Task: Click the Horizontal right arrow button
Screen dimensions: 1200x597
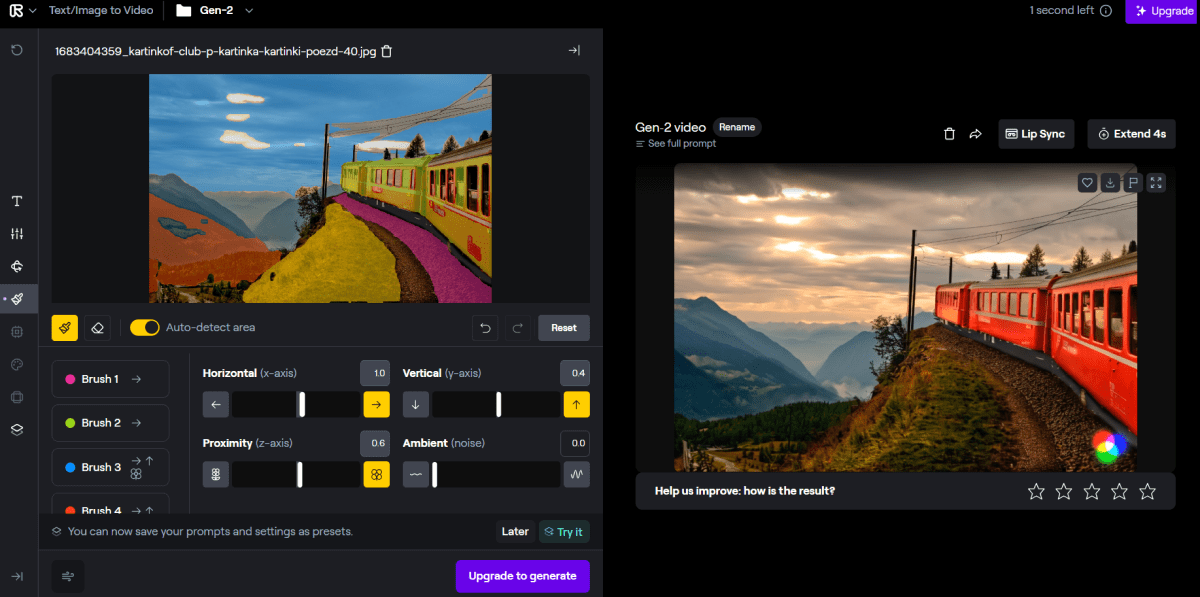Action: [x=376, y=404]
